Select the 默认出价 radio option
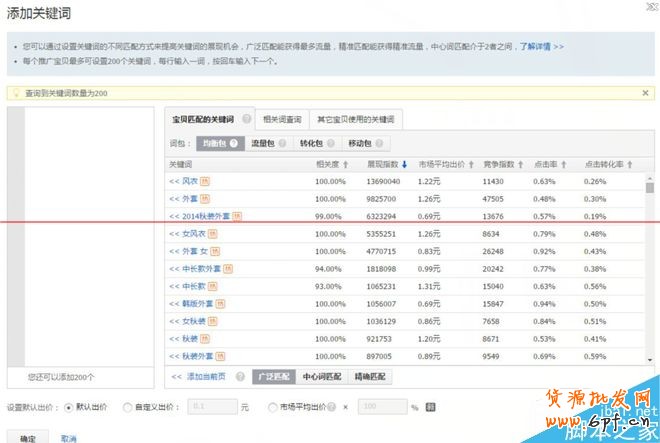This screenshot has width=660, height=443. coord(67,407)
